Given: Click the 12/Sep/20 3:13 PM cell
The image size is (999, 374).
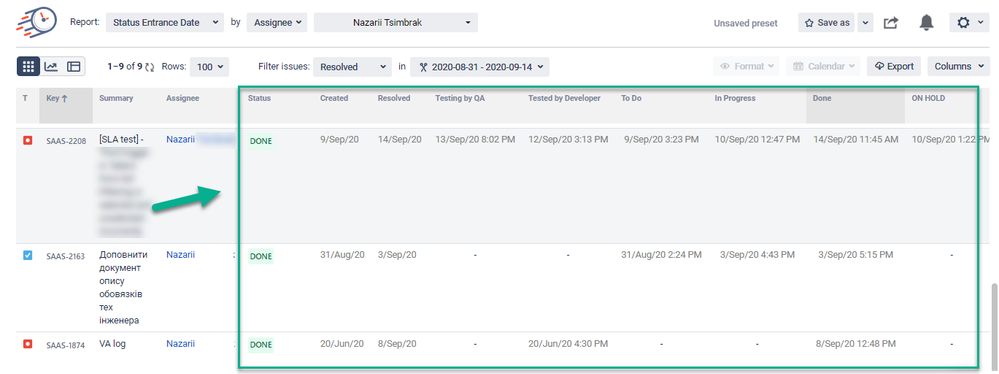Looking at the screenshot, I should pyautogui.click(x=568, y=139).
